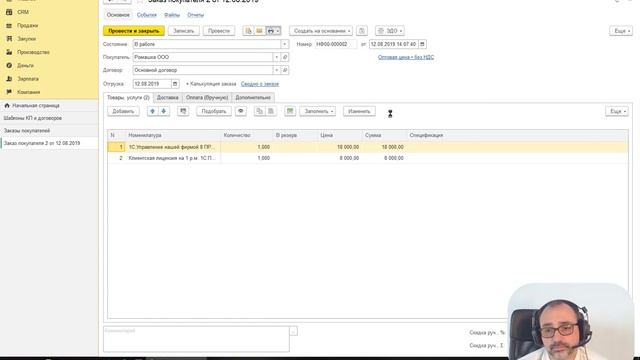640x360 pixels.
Task: Open the Оптовая цена • без НДС link
Action: [x=406, y=57]
